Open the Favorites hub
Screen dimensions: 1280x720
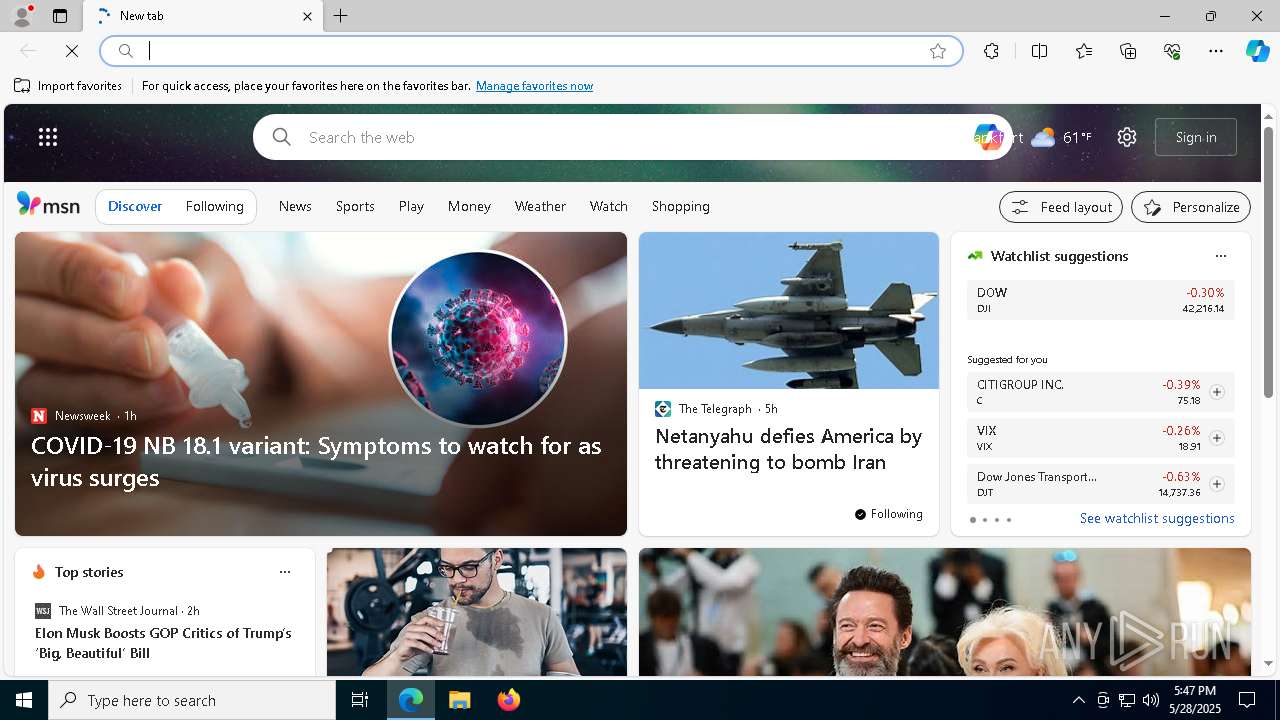1084,51
